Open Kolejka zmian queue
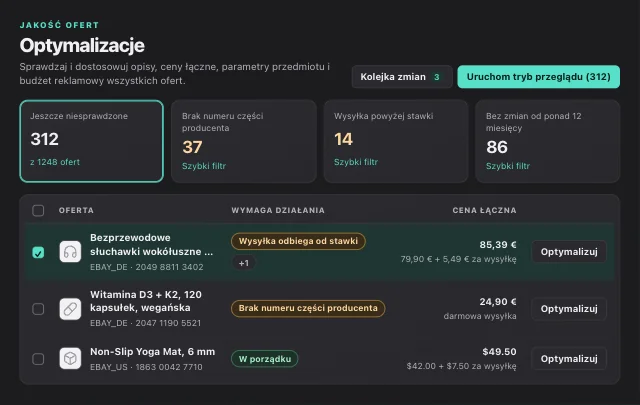 point(402,77)
